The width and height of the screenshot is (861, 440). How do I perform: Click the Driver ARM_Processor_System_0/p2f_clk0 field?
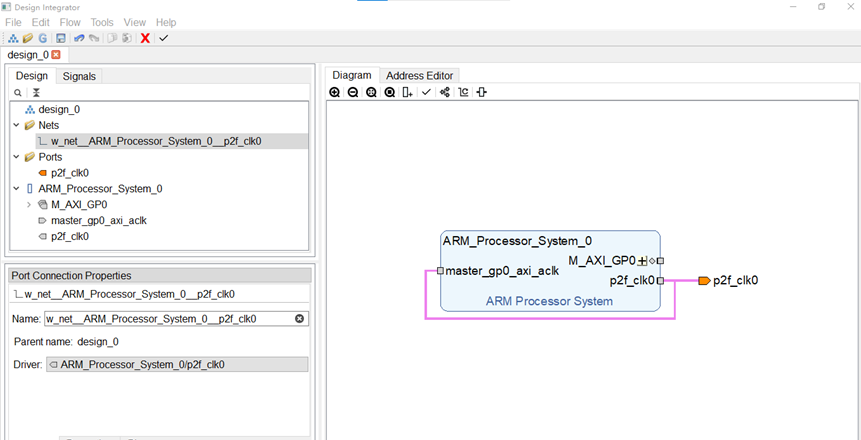(x=177, y=364)
